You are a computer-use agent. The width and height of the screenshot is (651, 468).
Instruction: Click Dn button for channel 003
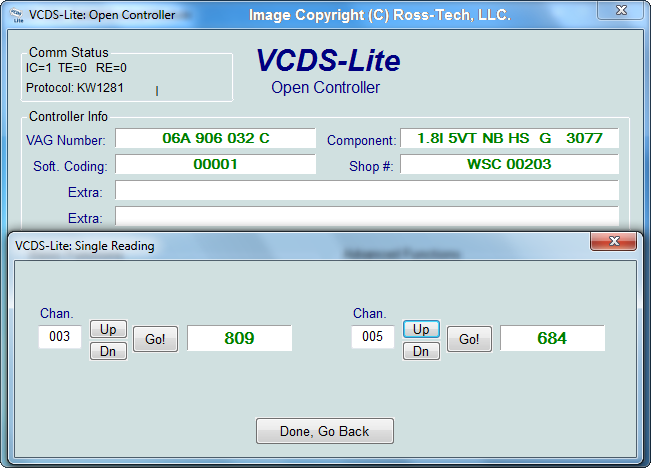tap(108, 351)
